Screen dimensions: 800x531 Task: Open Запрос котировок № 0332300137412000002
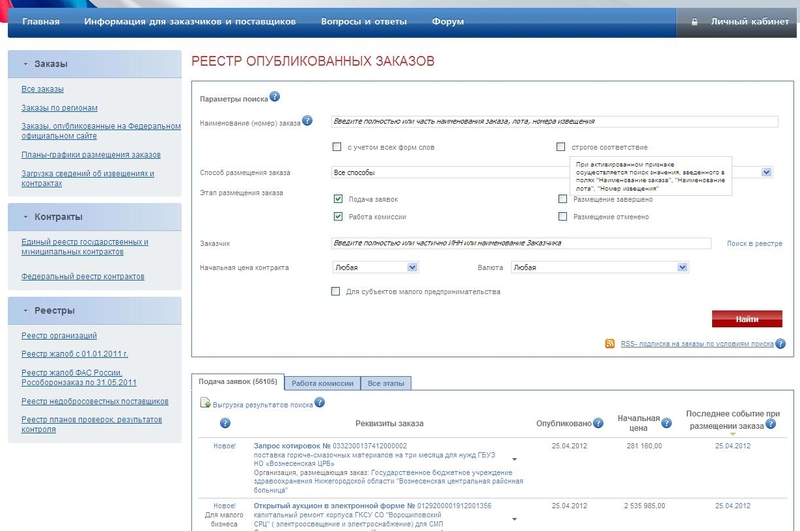(x=330, y=446)
